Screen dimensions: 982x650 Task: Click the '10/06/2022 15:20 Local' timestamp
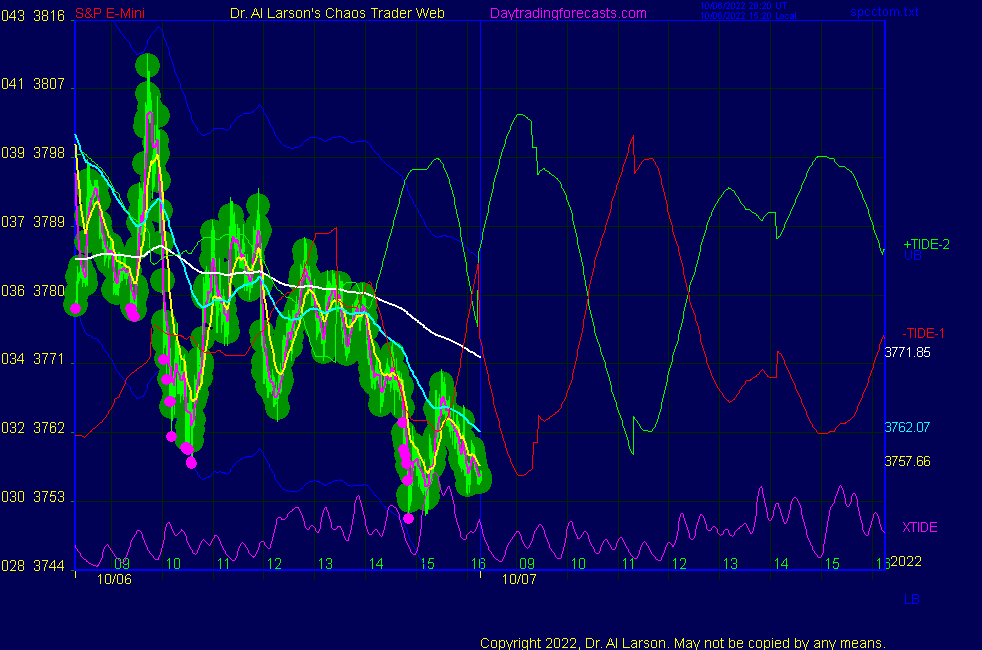click(748, 16)
